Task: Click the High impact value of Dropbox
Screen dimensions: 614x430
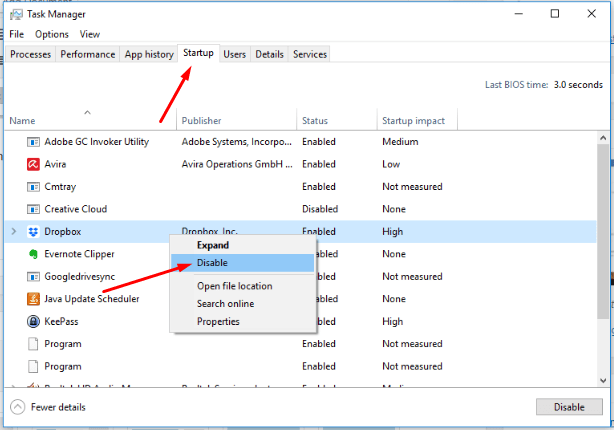Action: pos(392,231)
